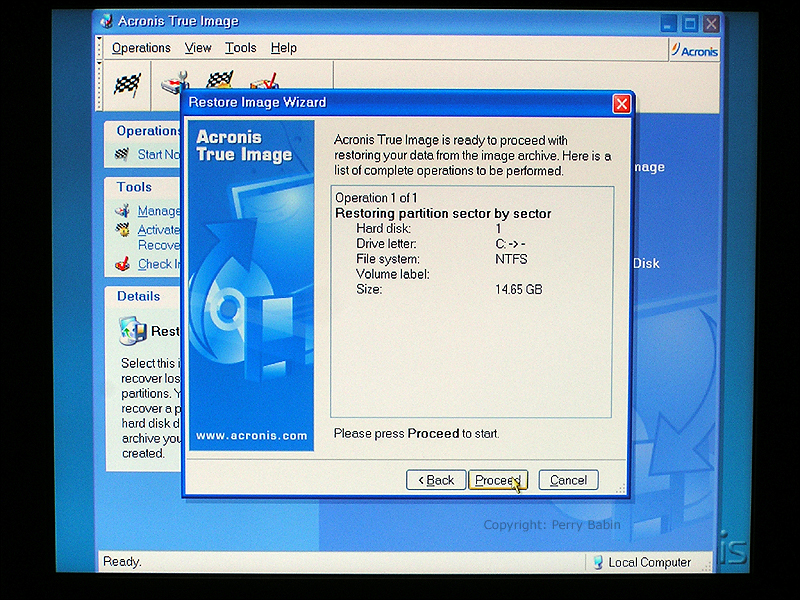Click the Operations panel header
The width and height of the screenshot is (800, 600).
143,131
